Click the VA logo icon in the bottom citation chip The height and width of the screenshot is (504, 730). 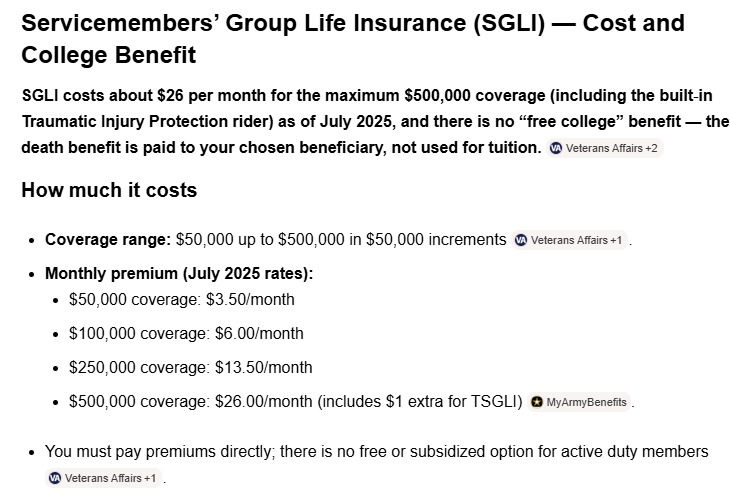pos(55,478)
